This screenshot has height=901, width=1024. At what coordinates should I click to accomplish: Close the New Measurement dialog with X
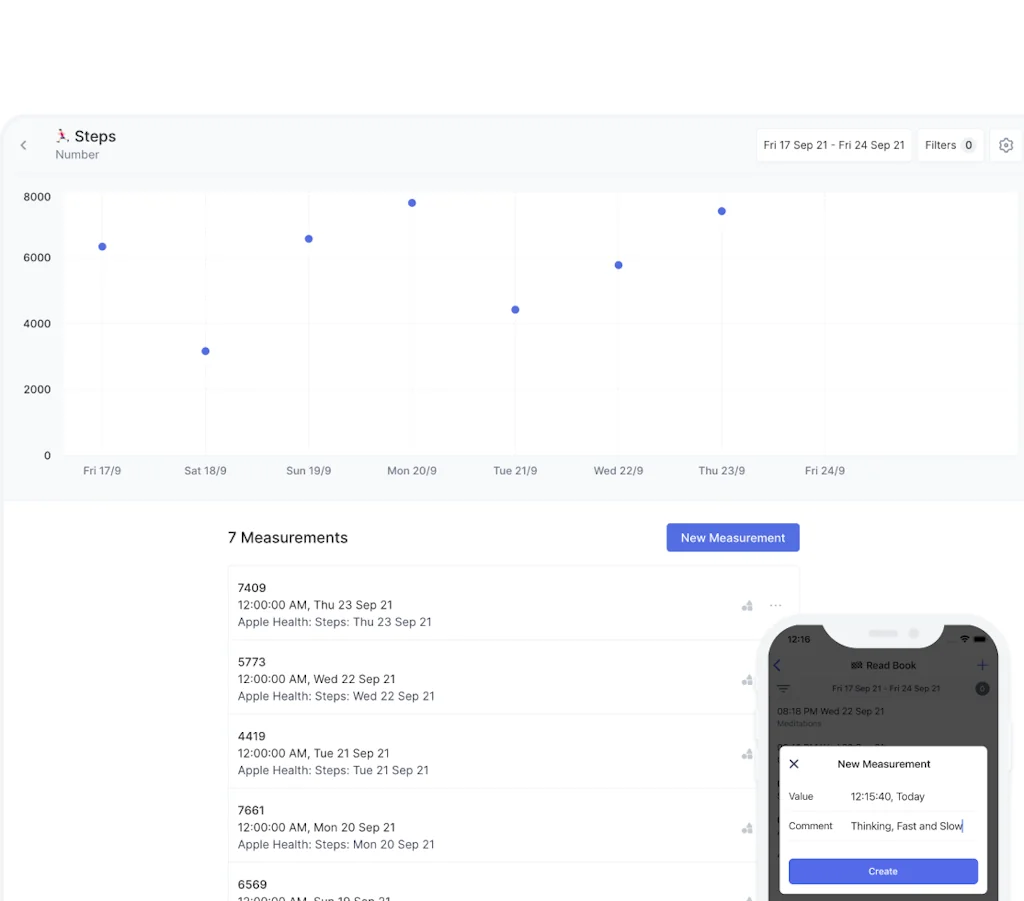click(x=794, y=764)
